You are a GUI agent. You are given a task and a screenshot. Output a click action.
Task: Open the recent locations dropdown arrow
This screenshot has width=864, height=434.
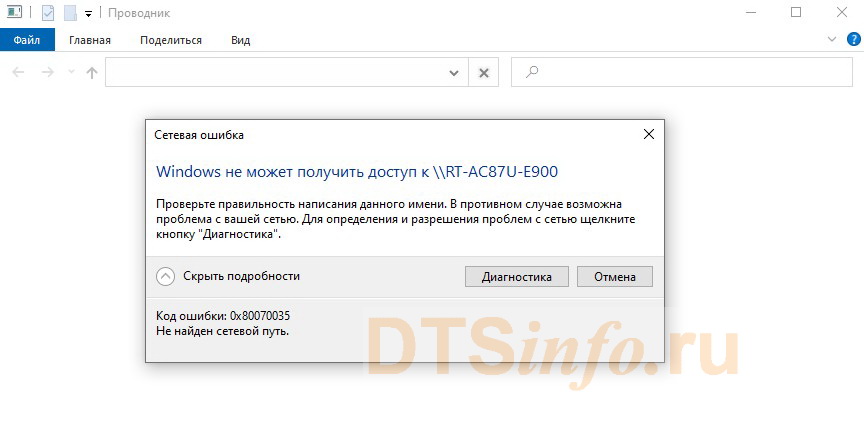click(x=71, y=72)
